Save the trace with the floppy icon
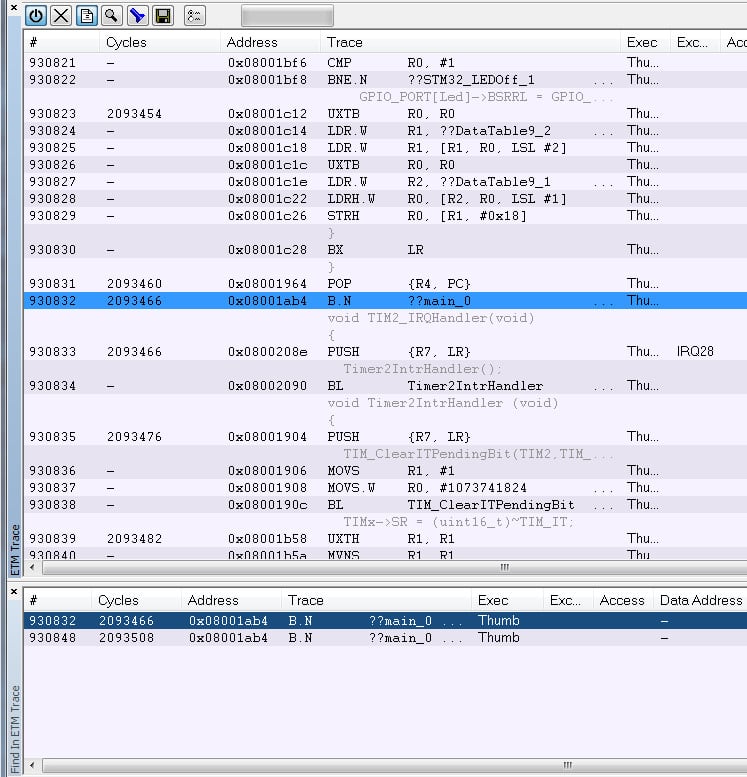This screenshot has width=747, height=777. point(163,16)
